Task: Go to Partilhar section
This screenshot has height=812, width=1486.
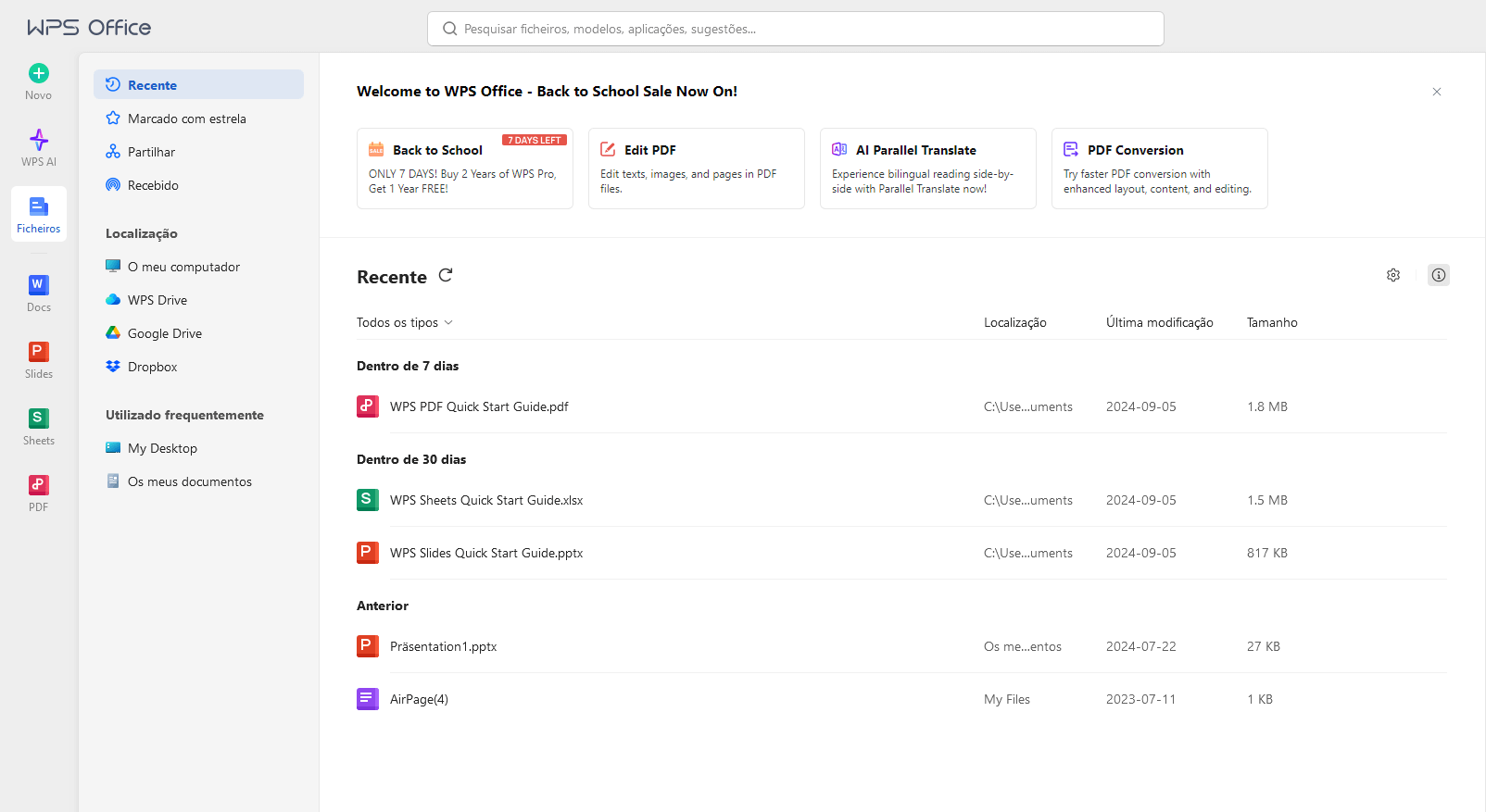Action: (x=198, y=152)
